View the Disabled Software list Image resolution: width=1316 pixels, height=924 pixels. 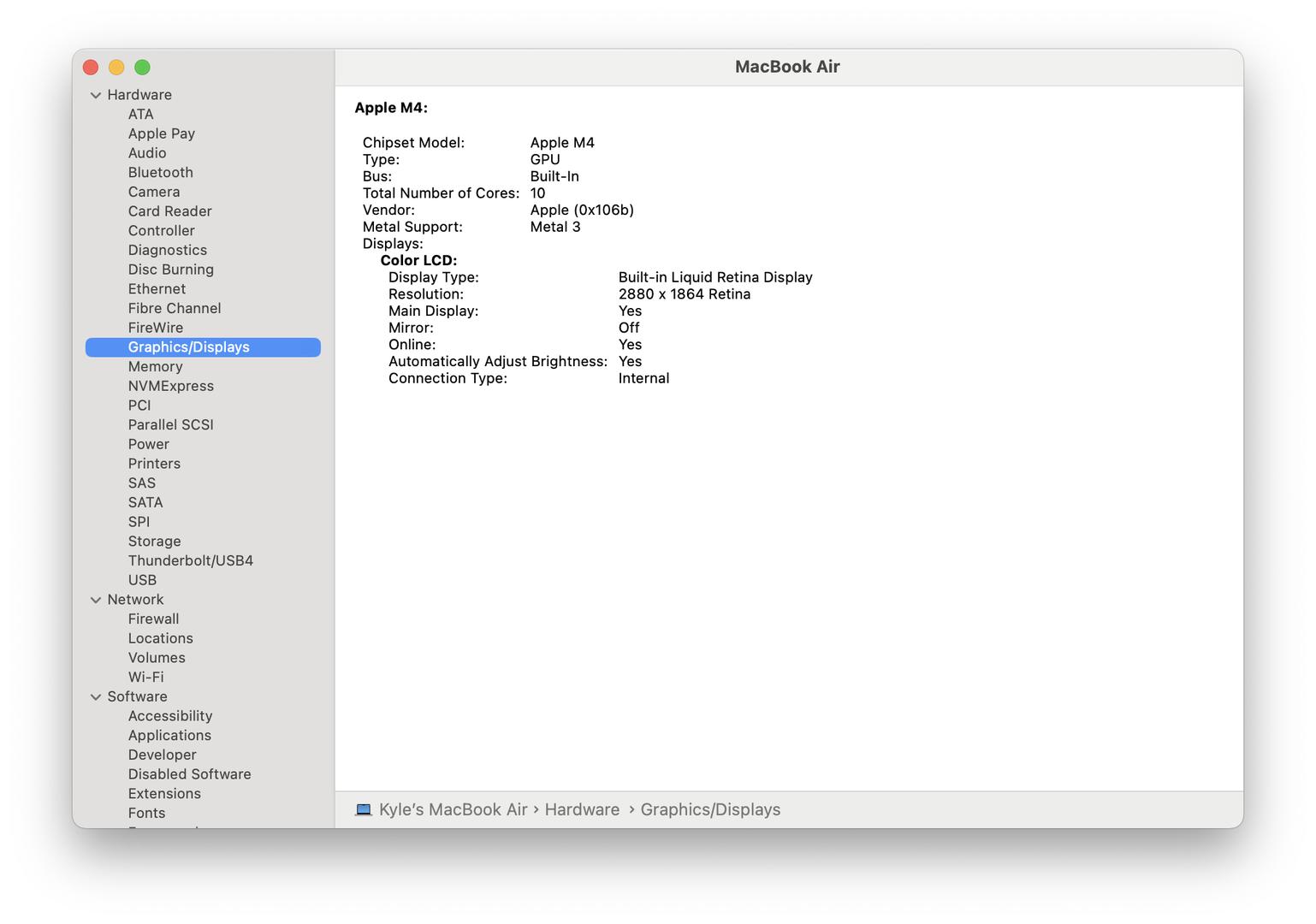point(189,774)
